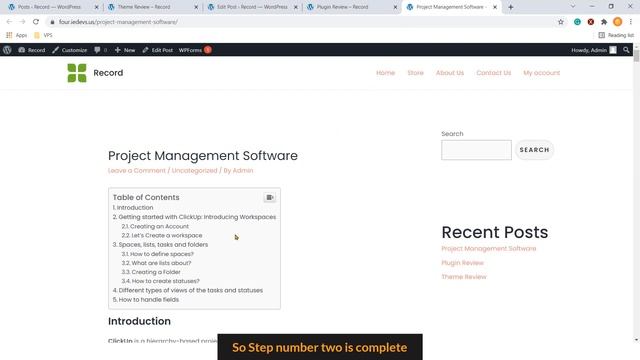Open a new browser tab
Screen dimensions: 640x360
[x=511, y=7]
